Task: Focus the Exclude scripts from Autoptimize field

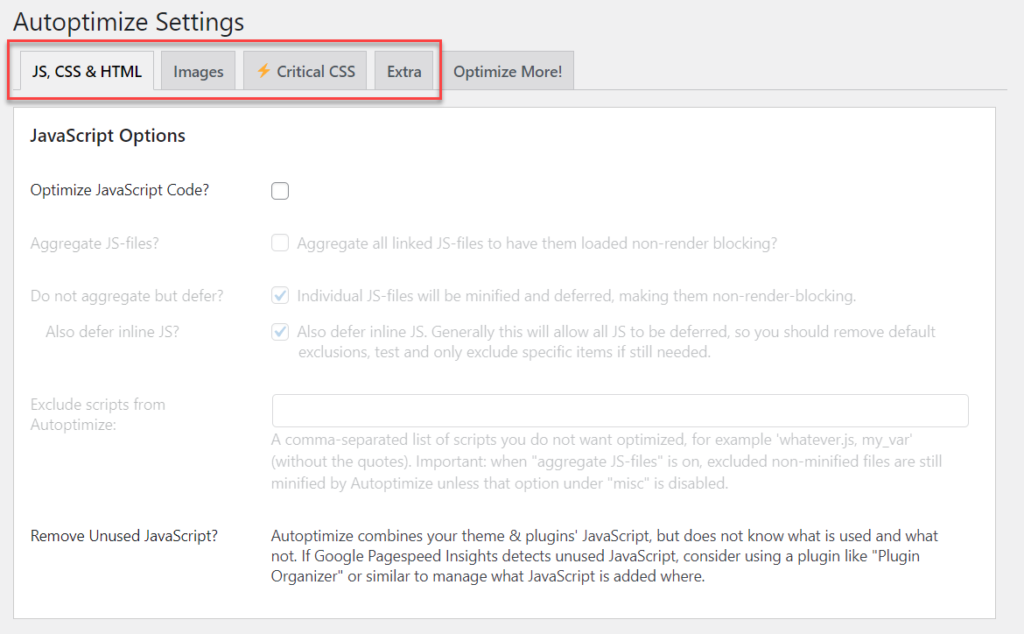Action: point(620,411)
